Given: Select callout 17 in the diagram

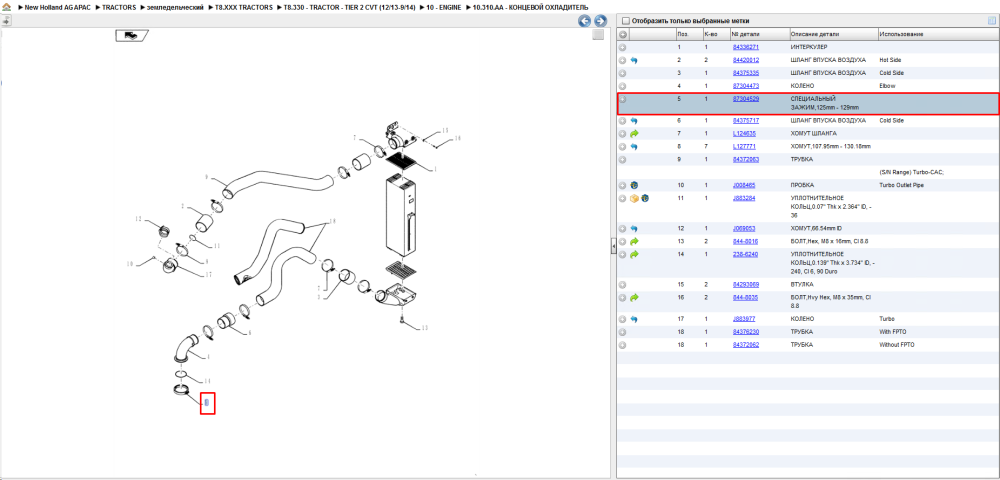Looking at the screenshot, I should 207,275.
